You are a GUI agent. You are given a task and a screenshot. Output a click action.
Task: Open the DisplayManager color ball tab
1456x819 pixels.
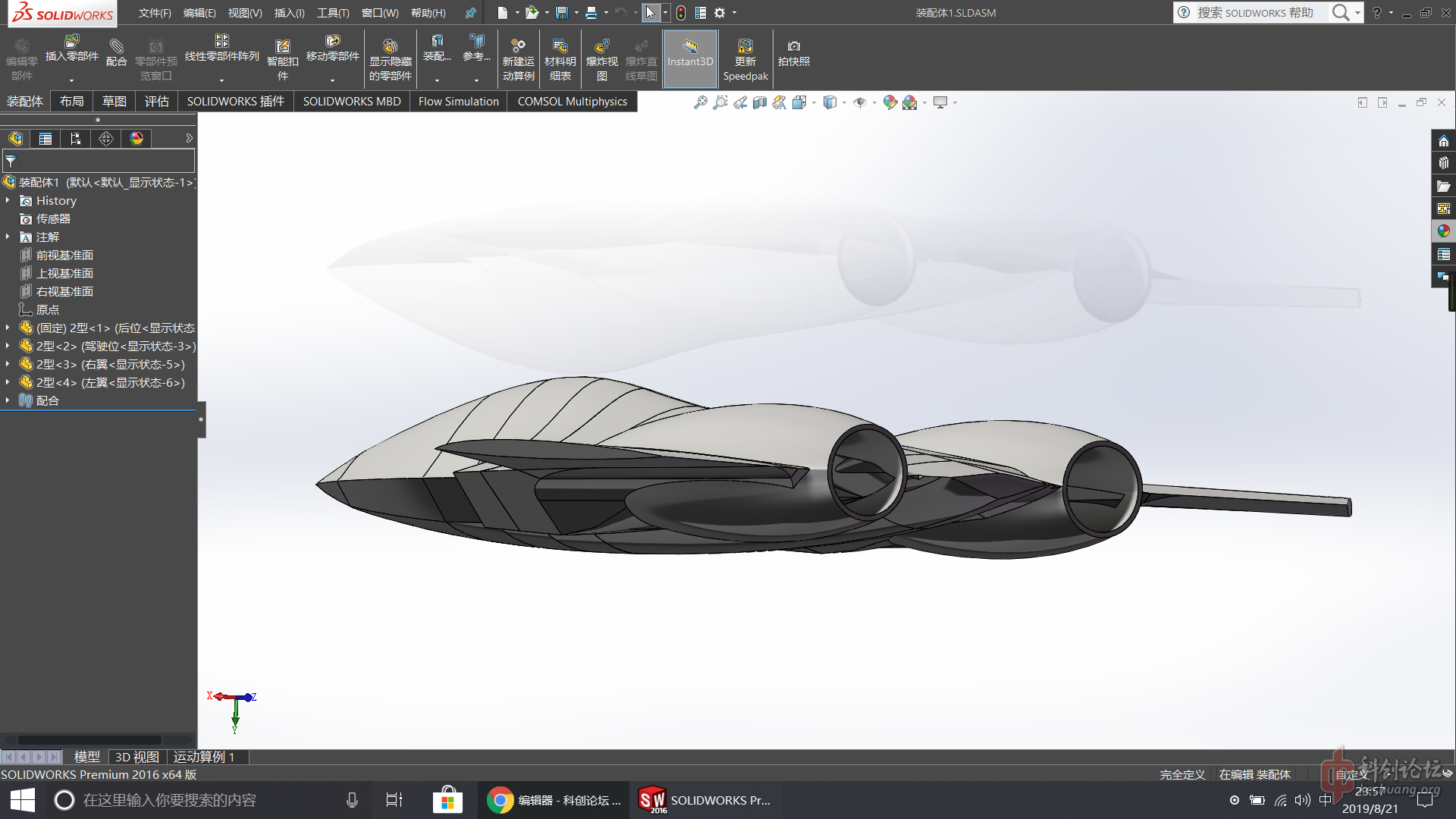tap(136, 139)
